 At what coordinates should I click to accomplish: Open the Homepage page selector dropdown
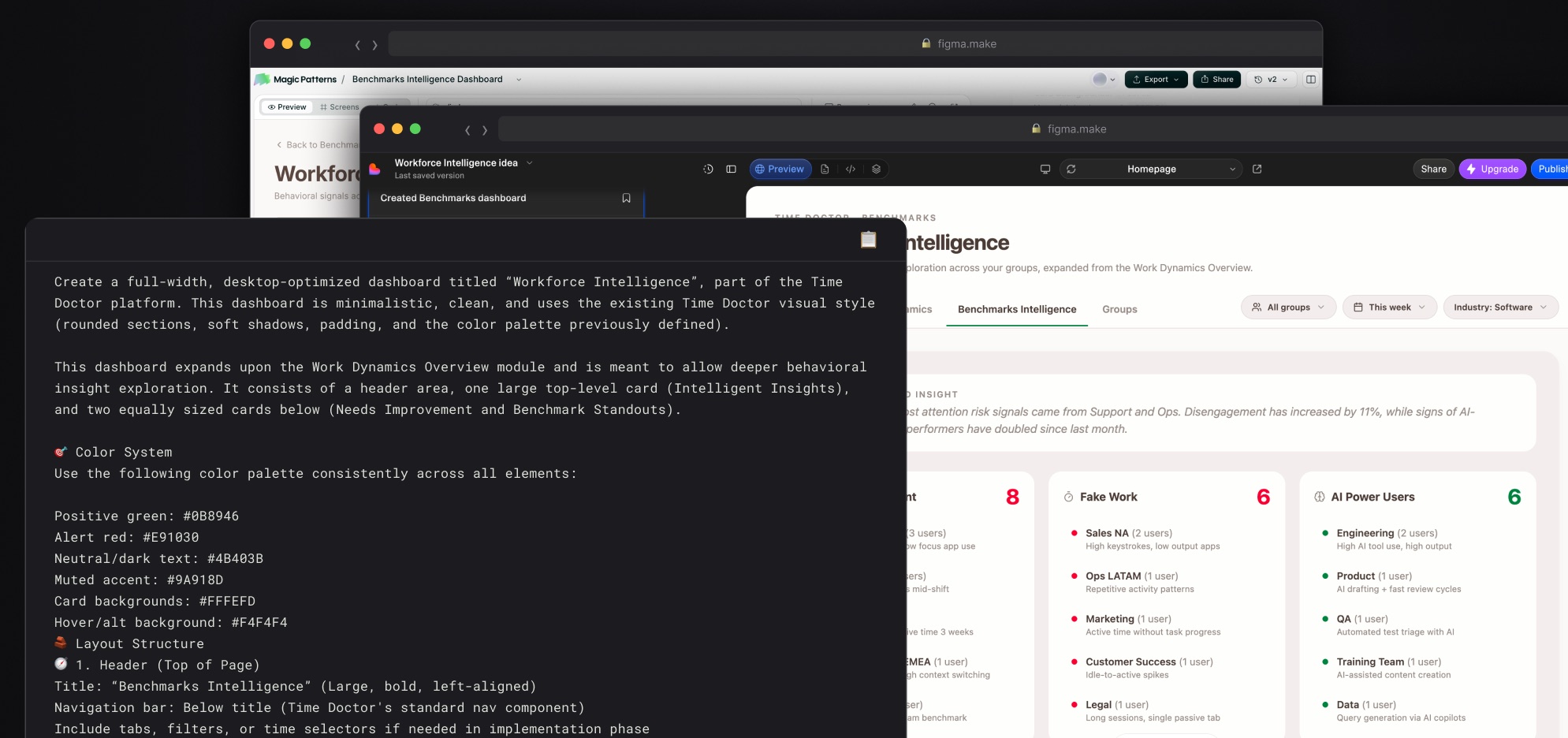click(1152, 169)
